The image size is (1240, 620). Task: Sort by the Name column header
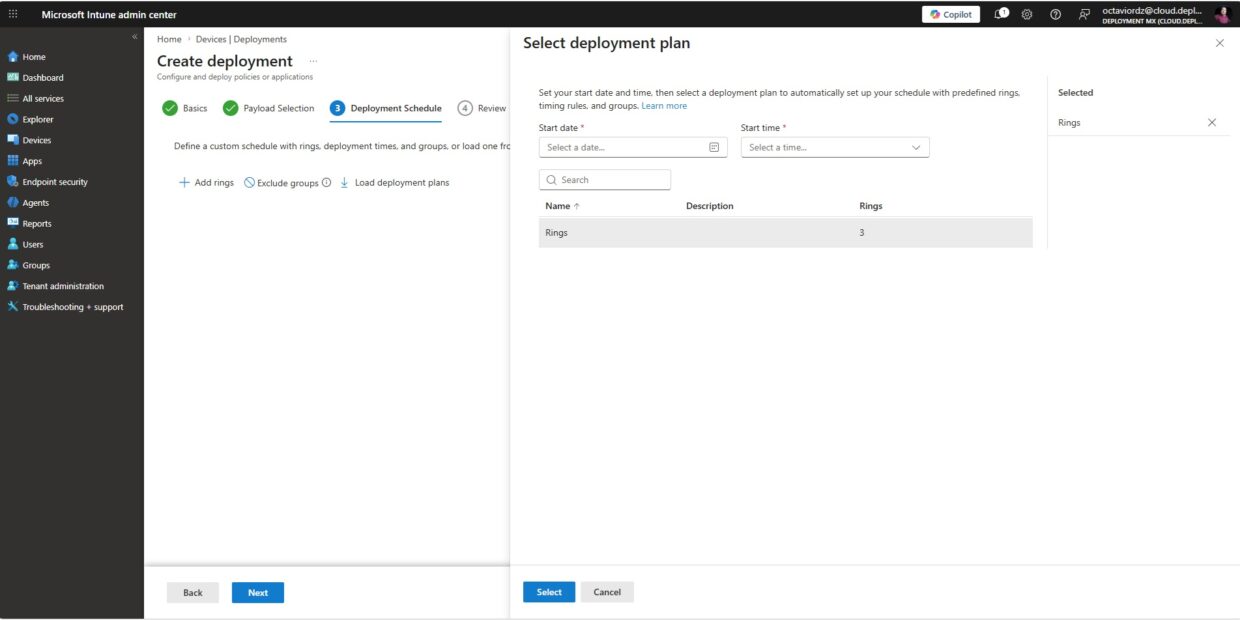click(x=563, y=206)
